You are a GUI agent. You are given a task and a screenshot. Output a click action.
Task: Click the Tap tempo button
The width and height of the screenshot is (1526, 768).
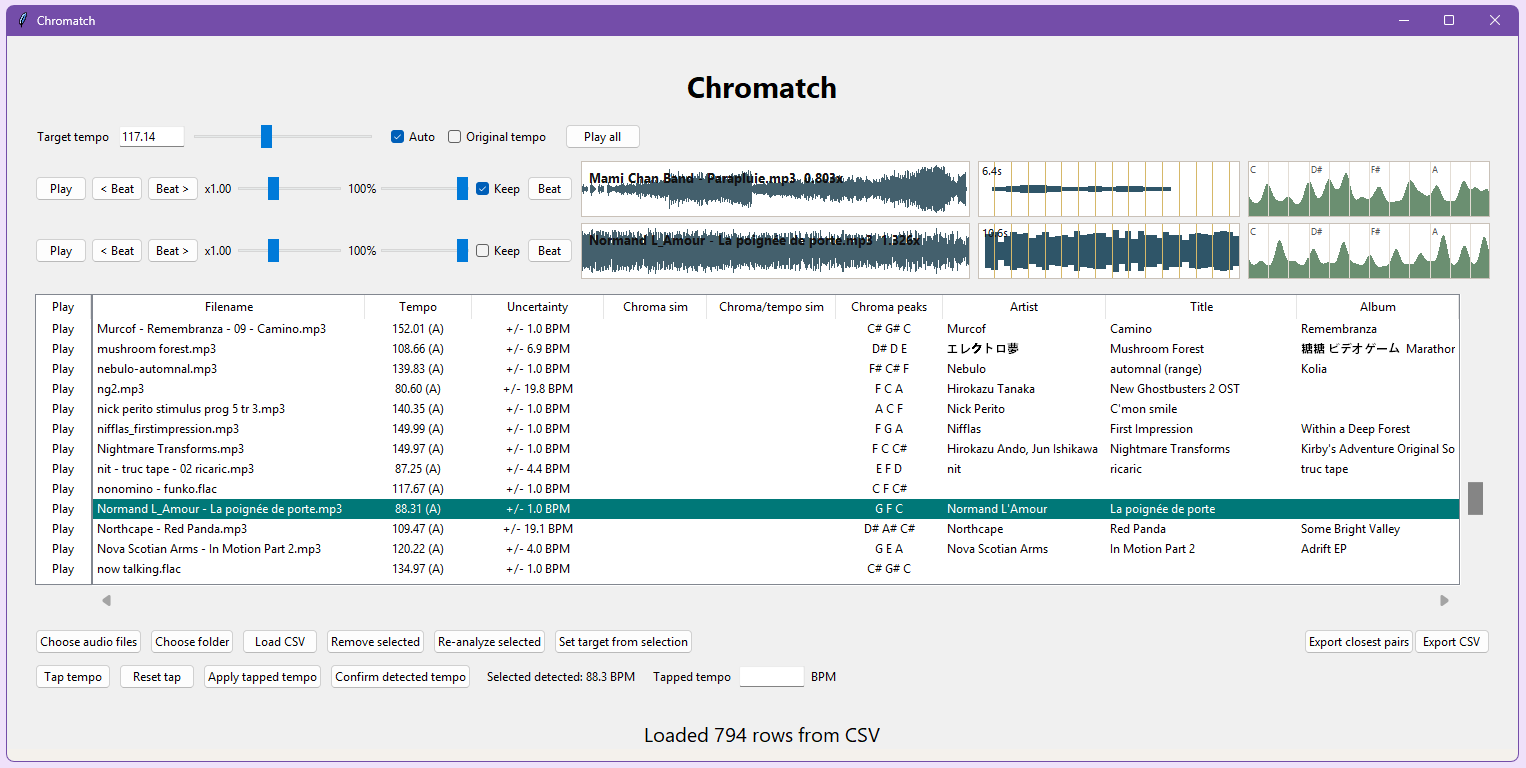click(x=73, y=677)
